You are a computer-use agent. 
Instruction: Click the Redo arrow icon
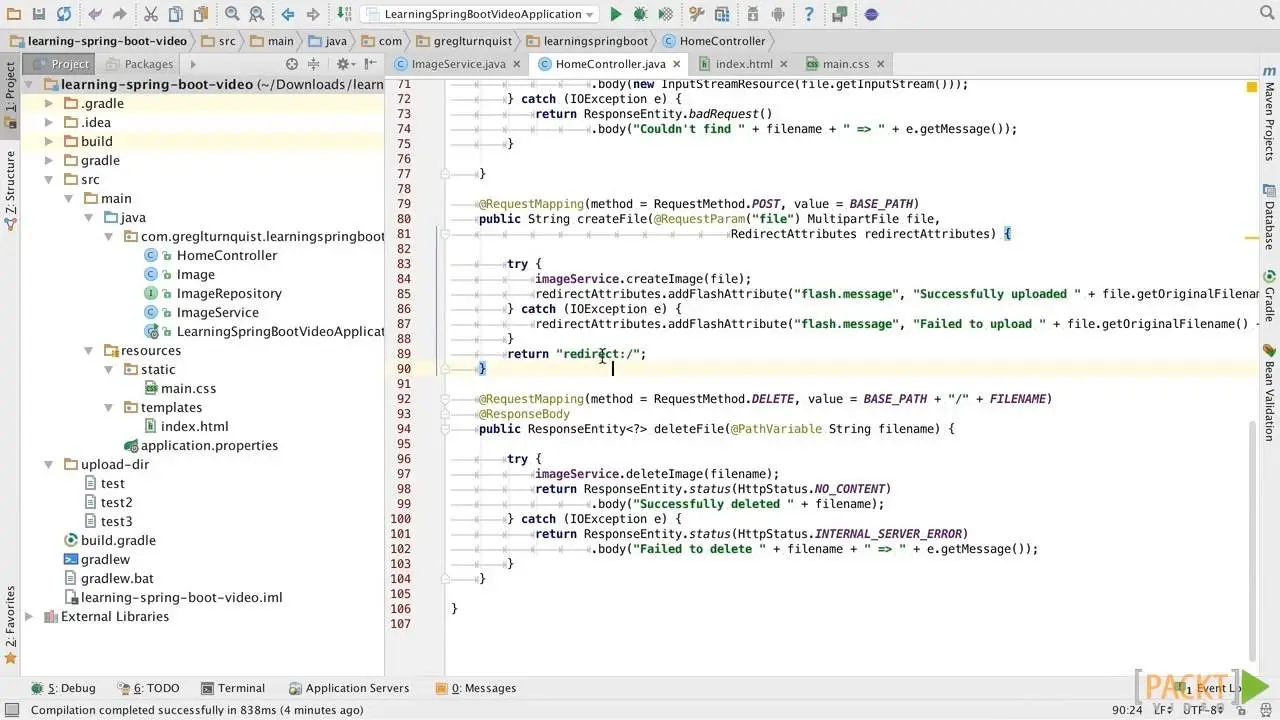click(x=120, y=14)
